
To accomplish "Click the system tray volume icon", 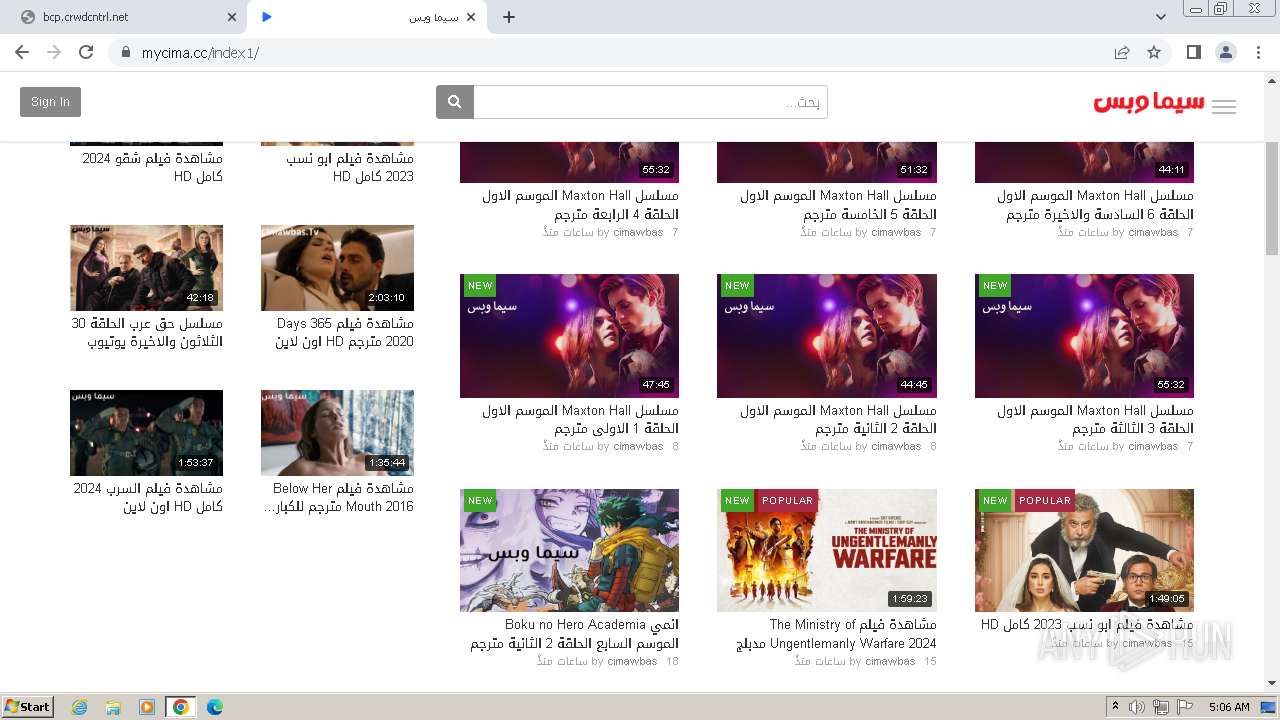I will click(x=1138, y=707).
